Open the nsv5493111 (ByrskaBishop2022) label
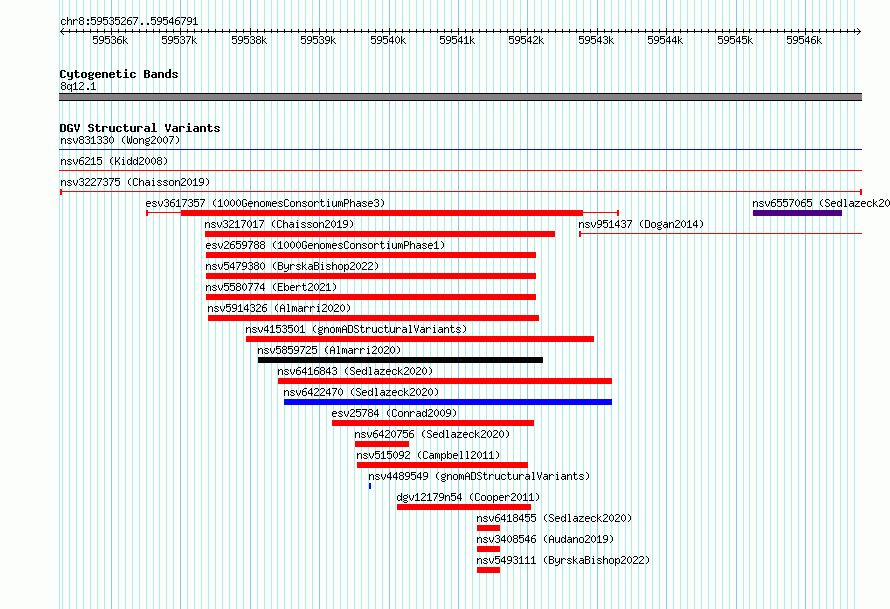The width and height of the screenshot is (890, 609). click(x=563, y=560)
